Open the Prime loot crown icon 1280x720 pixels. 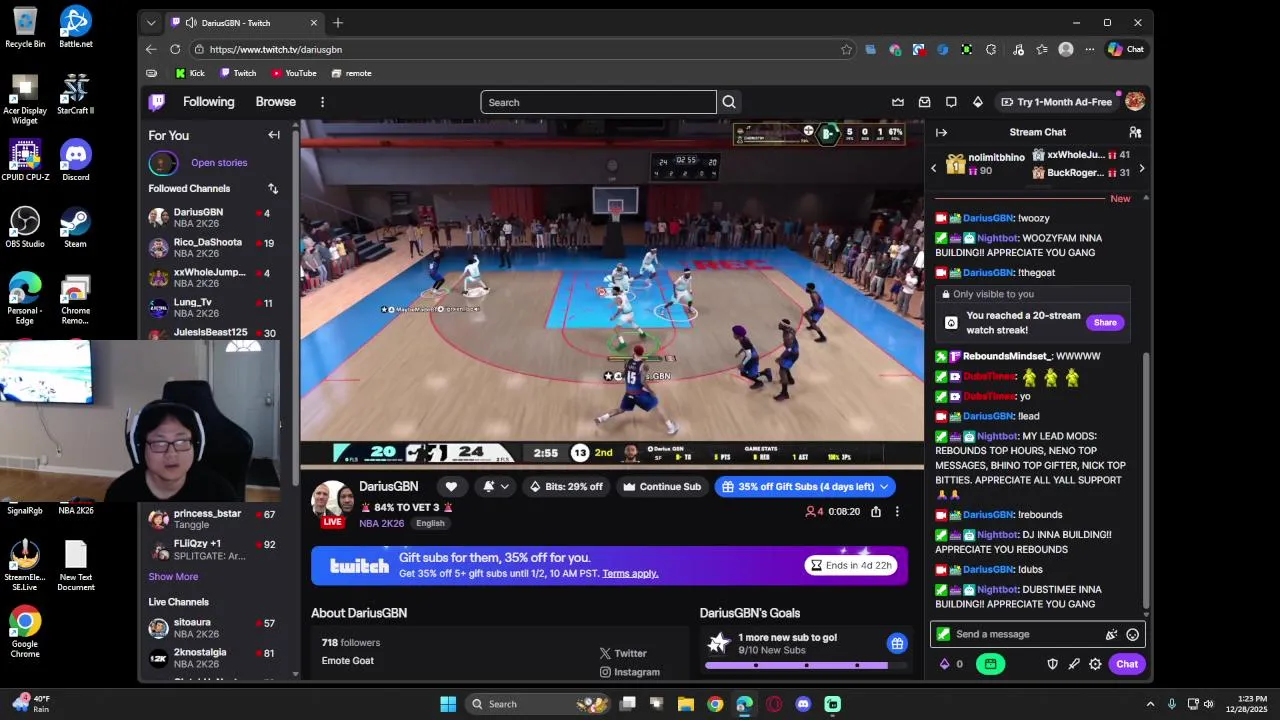point(898,102)
